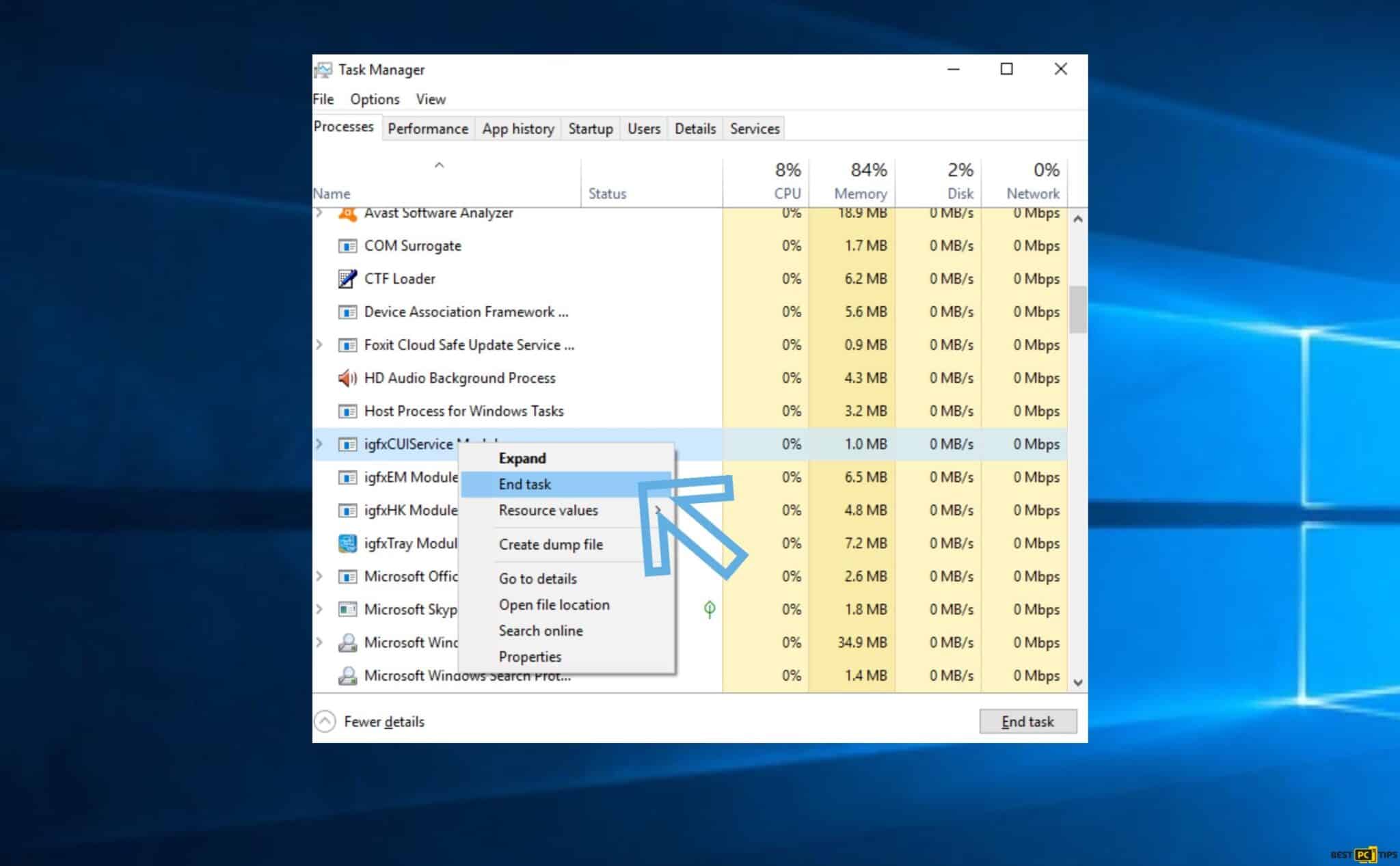
Task: Sort by the Memory column header
Action: coord(852,183)
